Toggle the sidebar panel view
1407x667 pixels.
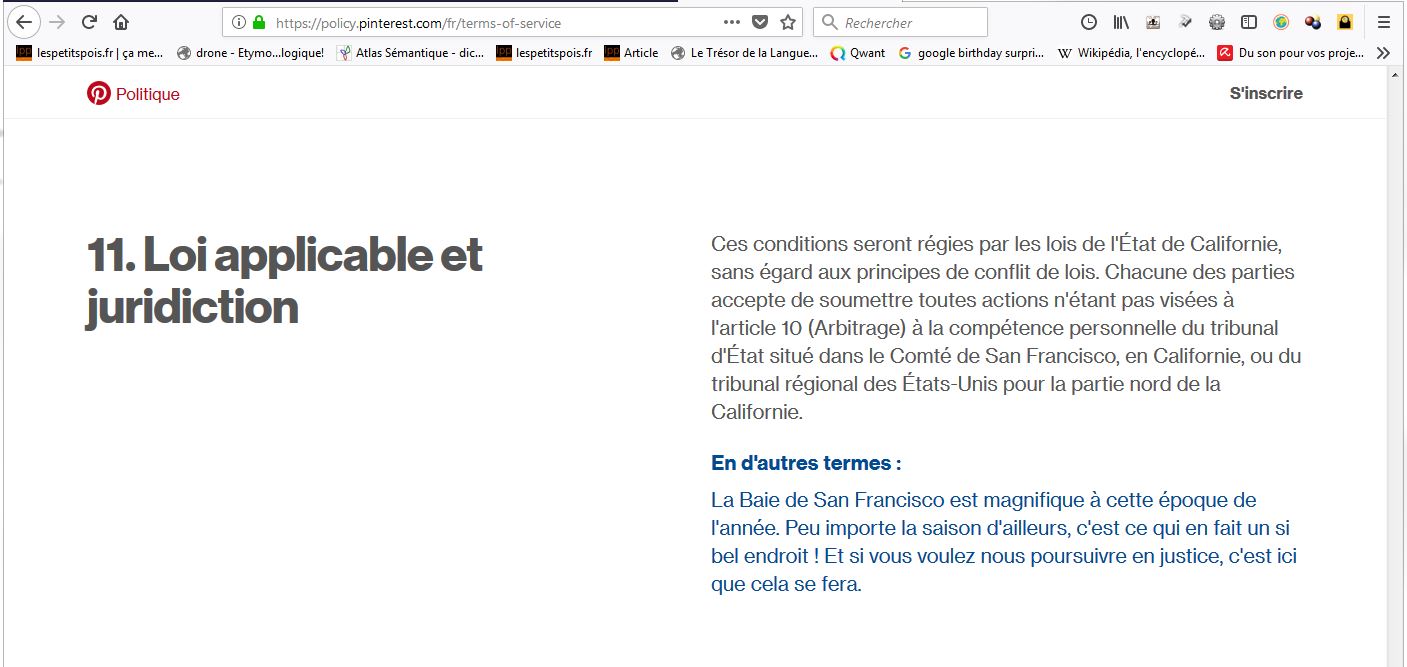coord(1248,22)
